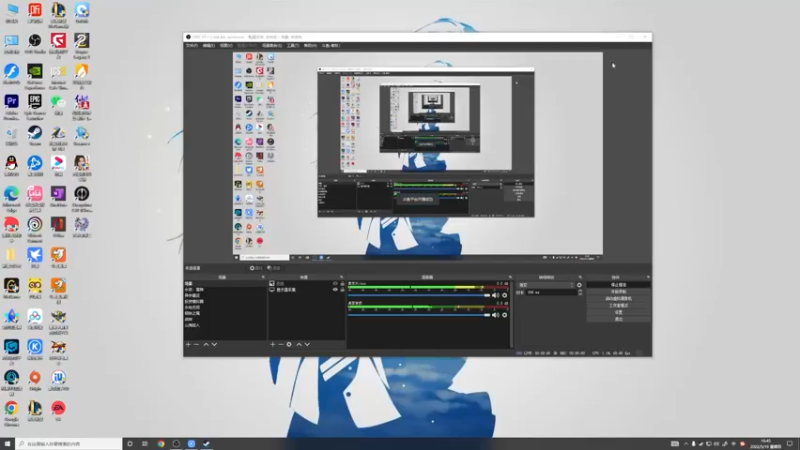Open OBS Studio desktop shortcut
Image resolution: width=800 pixels, height=450 pixels.
tap(35, 44)
